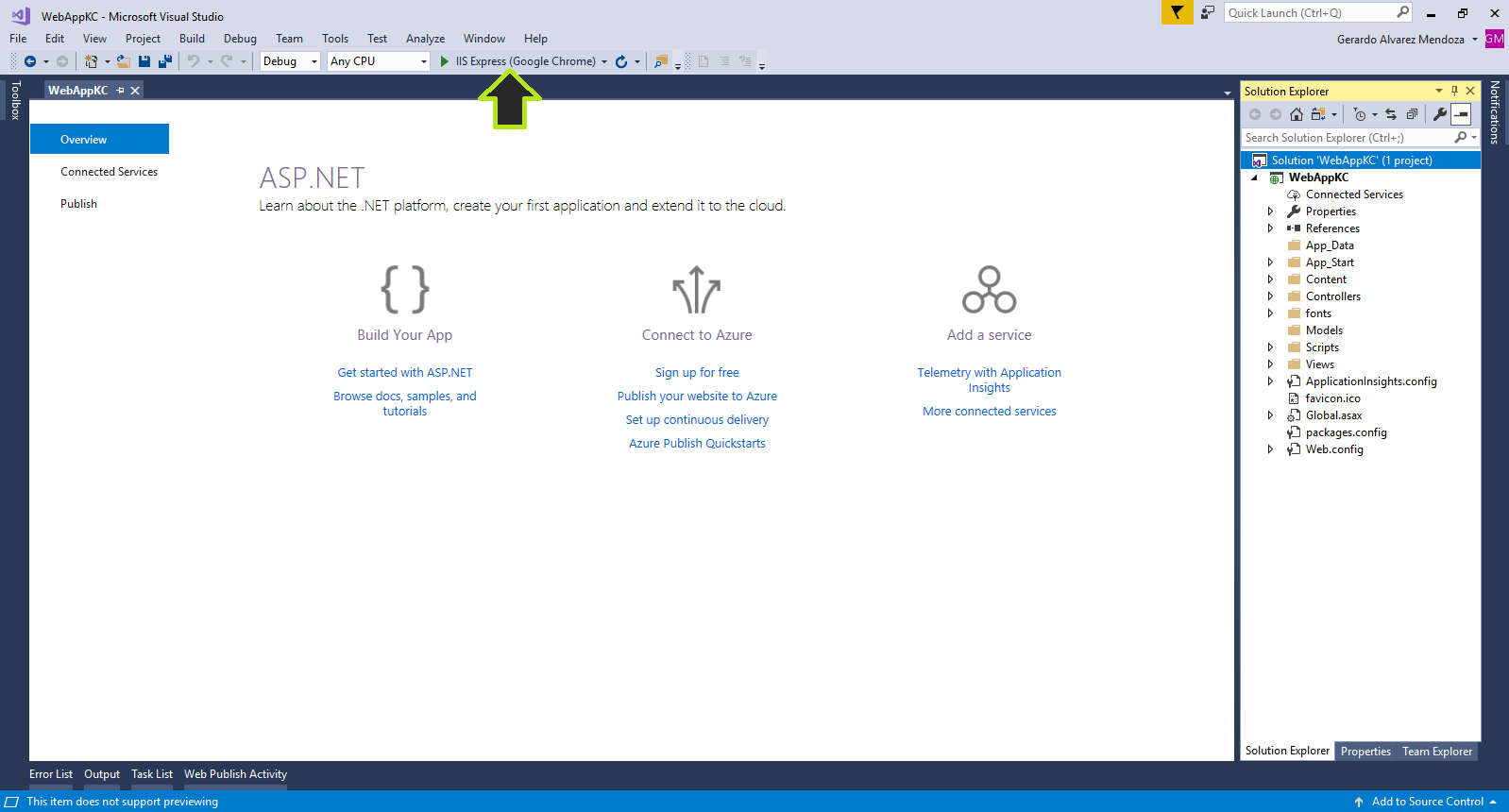Click Sync with Active Document icon

click(x=1391, y=114)
